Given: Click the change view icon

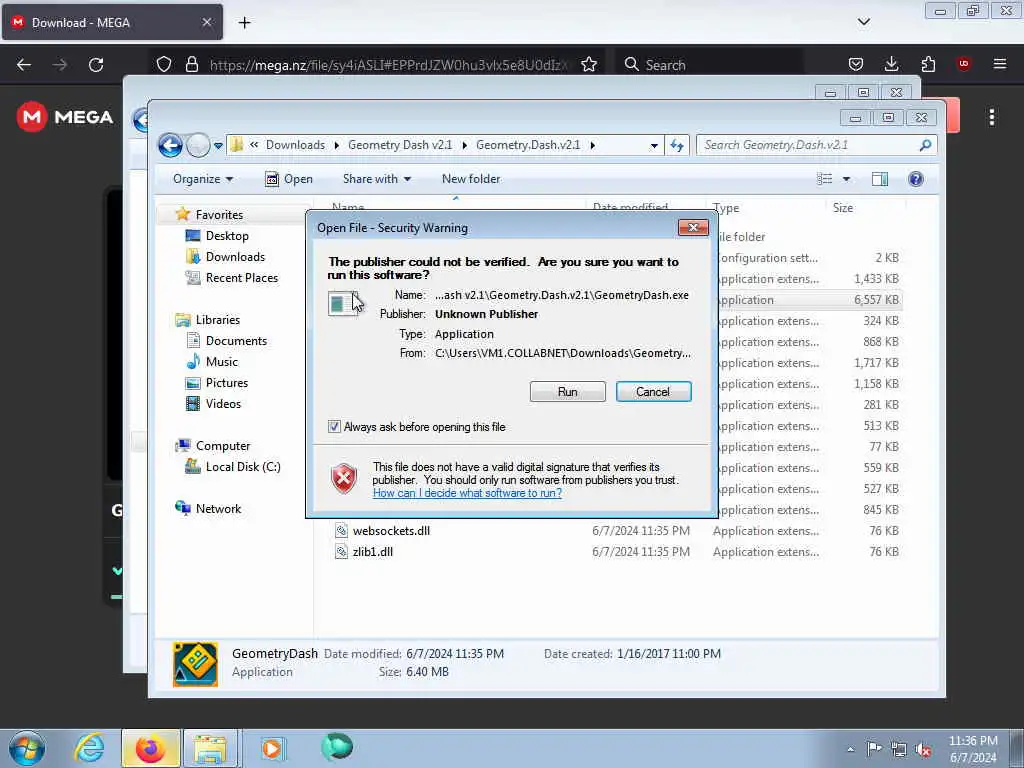Looking at the screenshot, I should tap(824, 179).
